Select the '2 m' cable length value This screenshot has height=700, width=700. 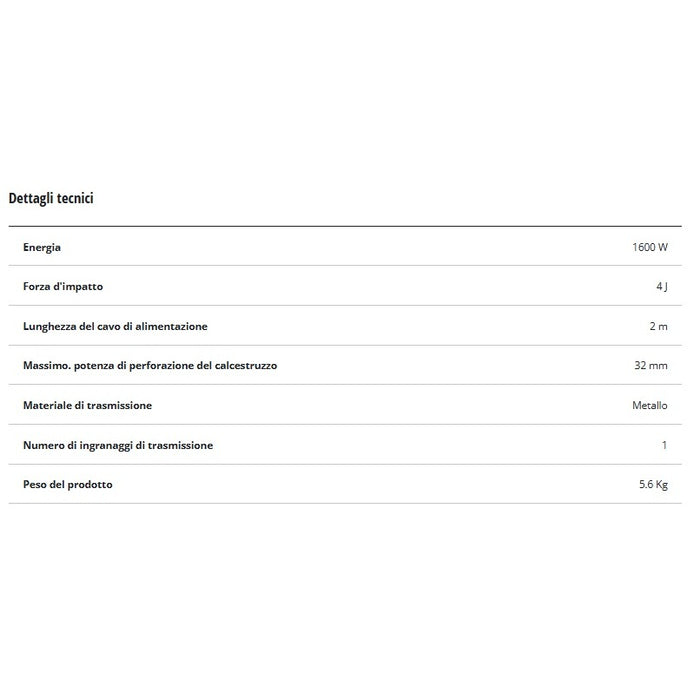[658, 326]
